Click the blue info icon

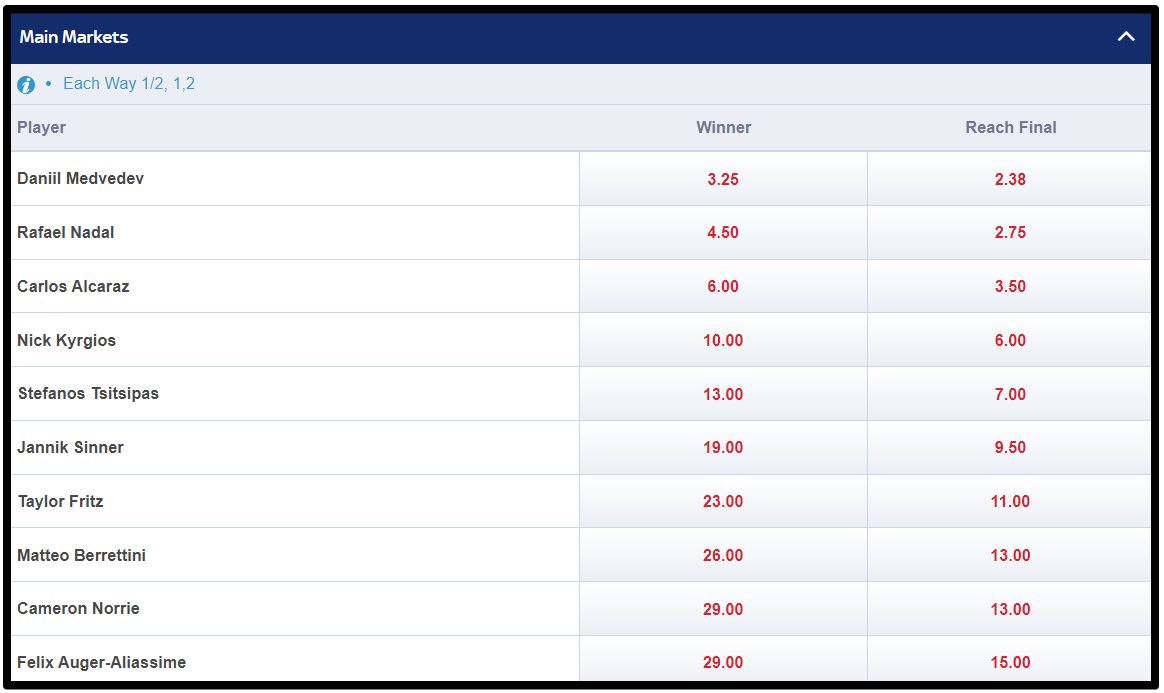point(26,85)
